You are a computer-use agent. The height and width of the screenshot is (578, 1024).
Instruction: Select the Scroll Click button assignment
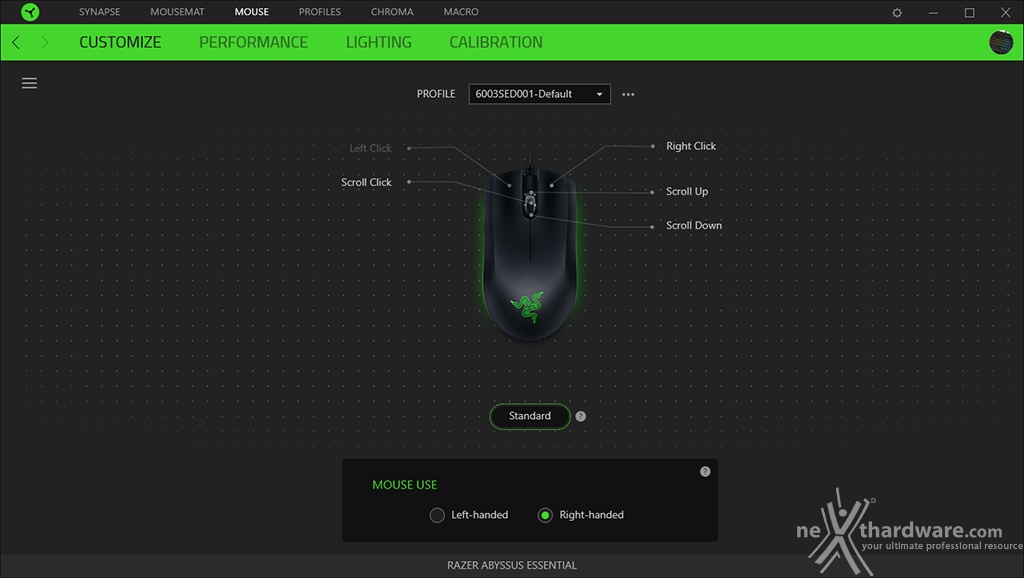(366, 182)
